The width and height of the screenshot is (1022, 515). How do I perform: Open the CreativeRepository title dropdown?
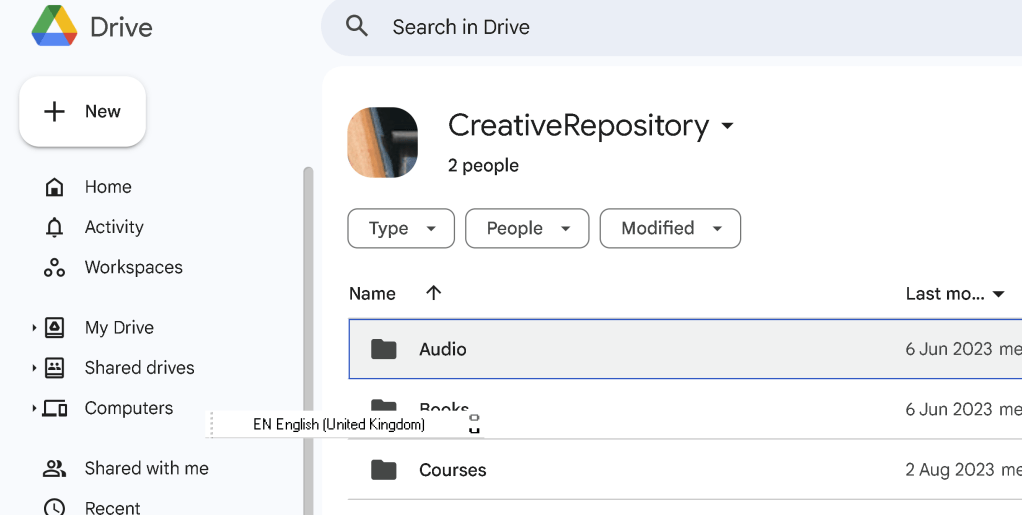pos(727,126)
